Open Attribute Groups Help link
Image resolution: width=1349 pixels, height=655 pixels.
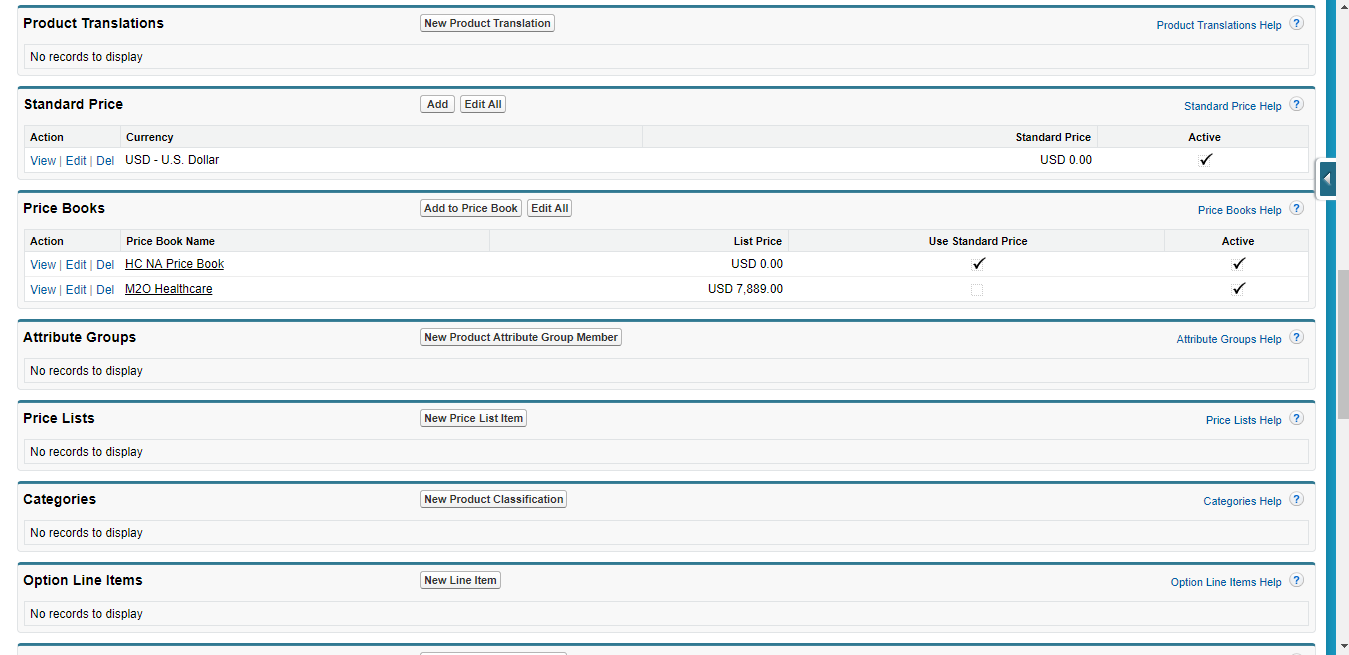click(x=1229, y=339)
